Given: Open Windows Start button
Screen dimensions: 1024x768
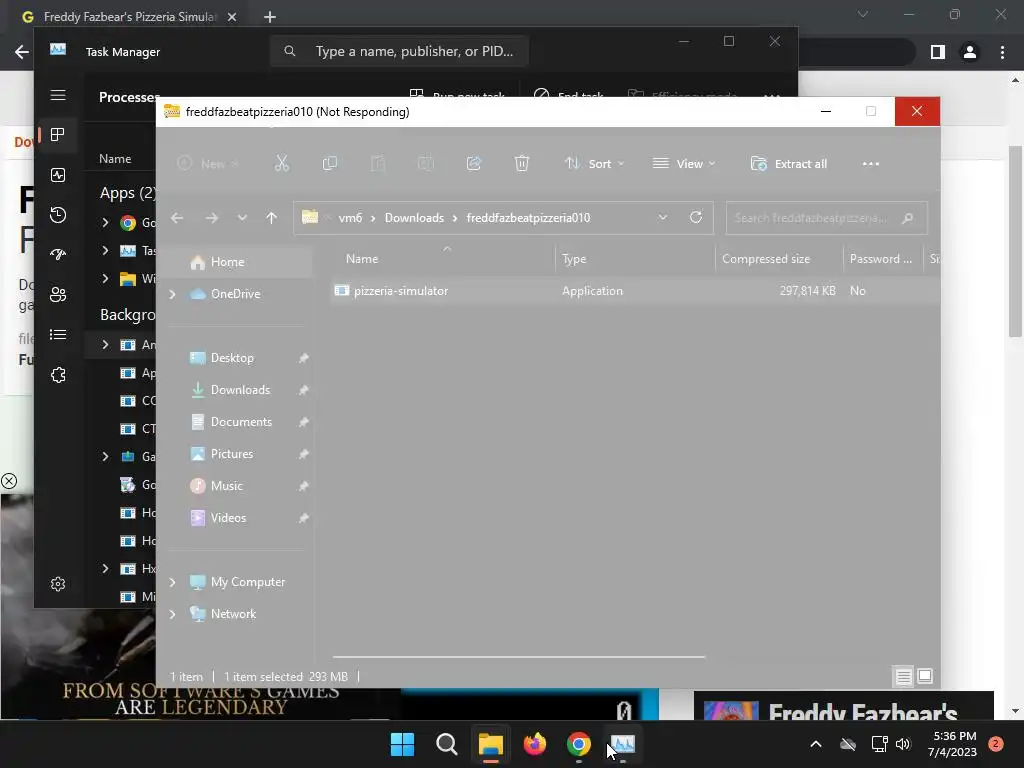Looking at the screenshot, I should pos(402,744).
